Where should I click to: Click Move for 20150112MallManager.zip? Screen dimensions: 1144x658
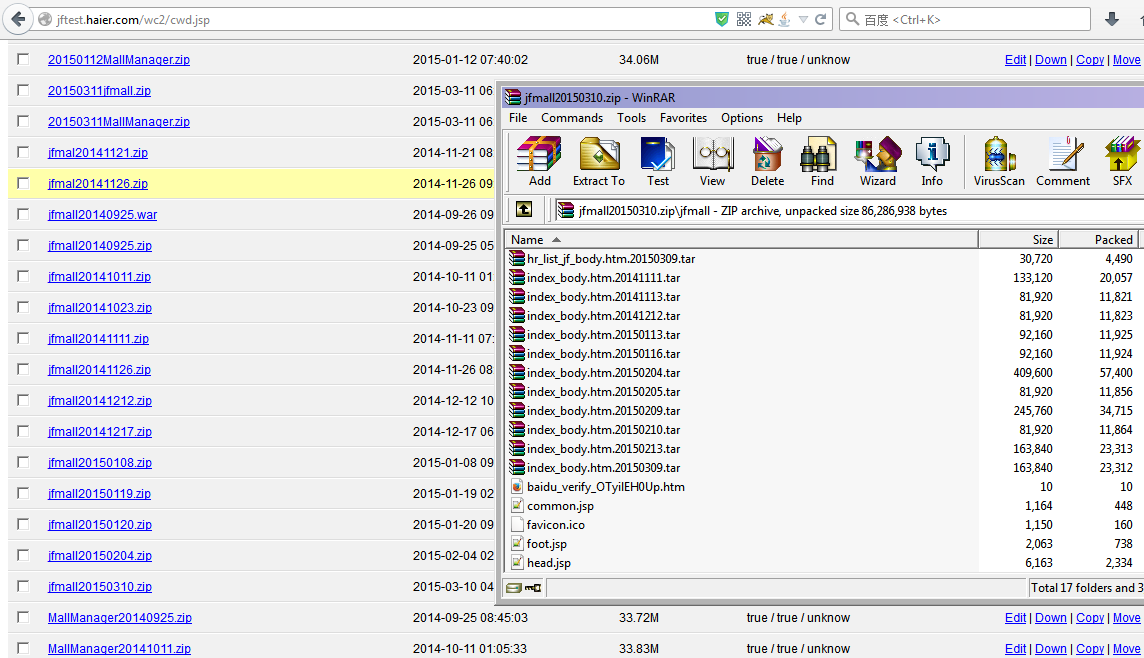click(1126, 60)
